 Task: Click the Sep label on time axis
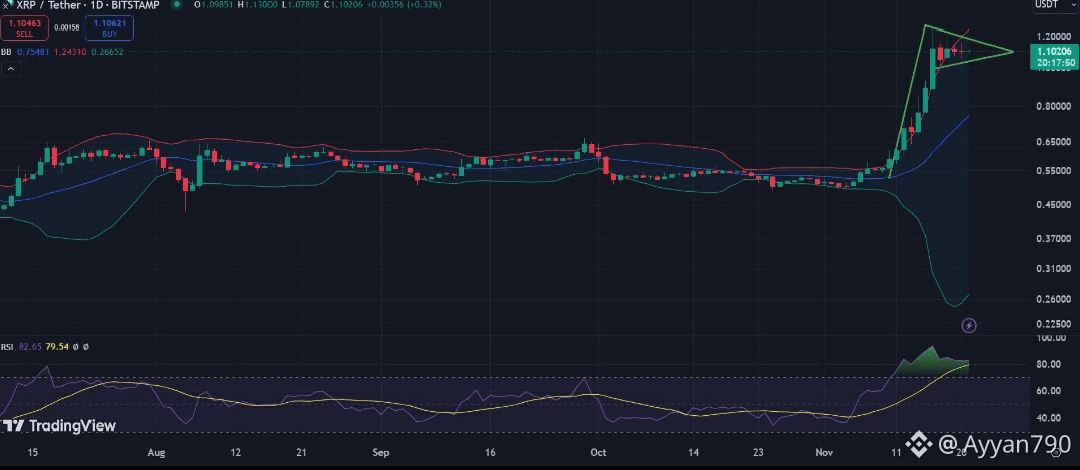tap(381, 453)
